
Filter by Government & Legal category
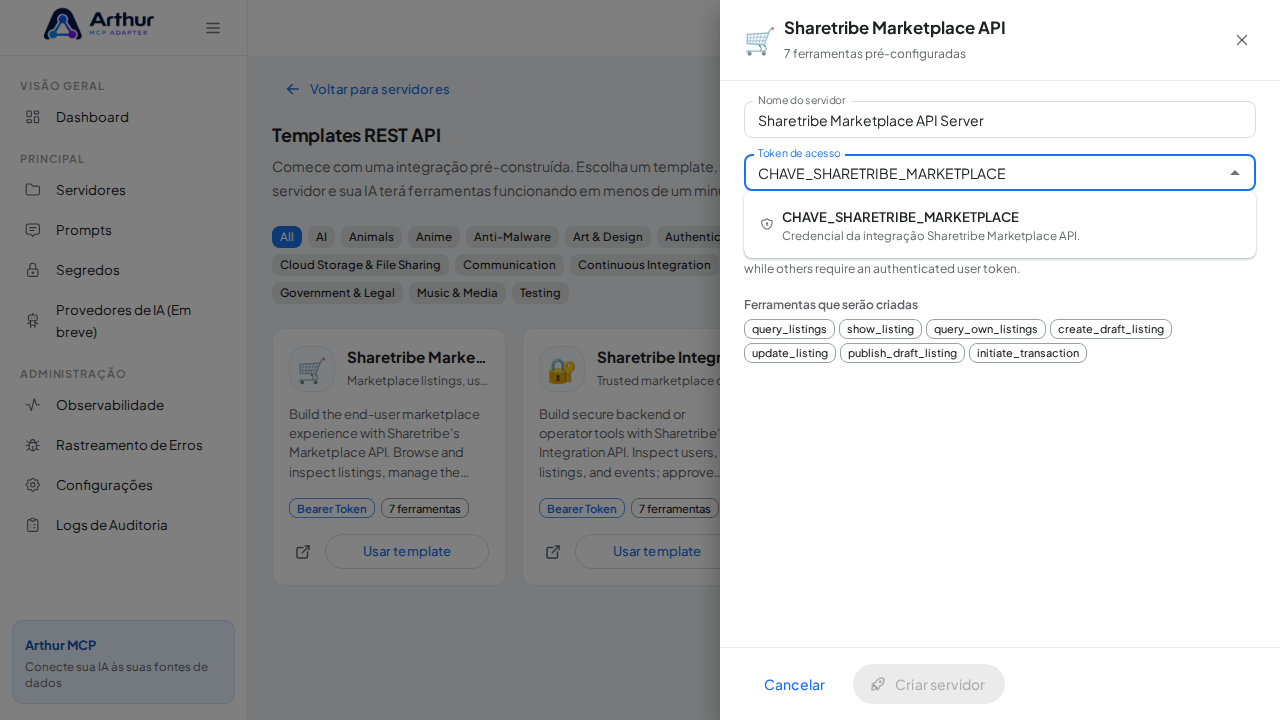[x=337, y=293]
